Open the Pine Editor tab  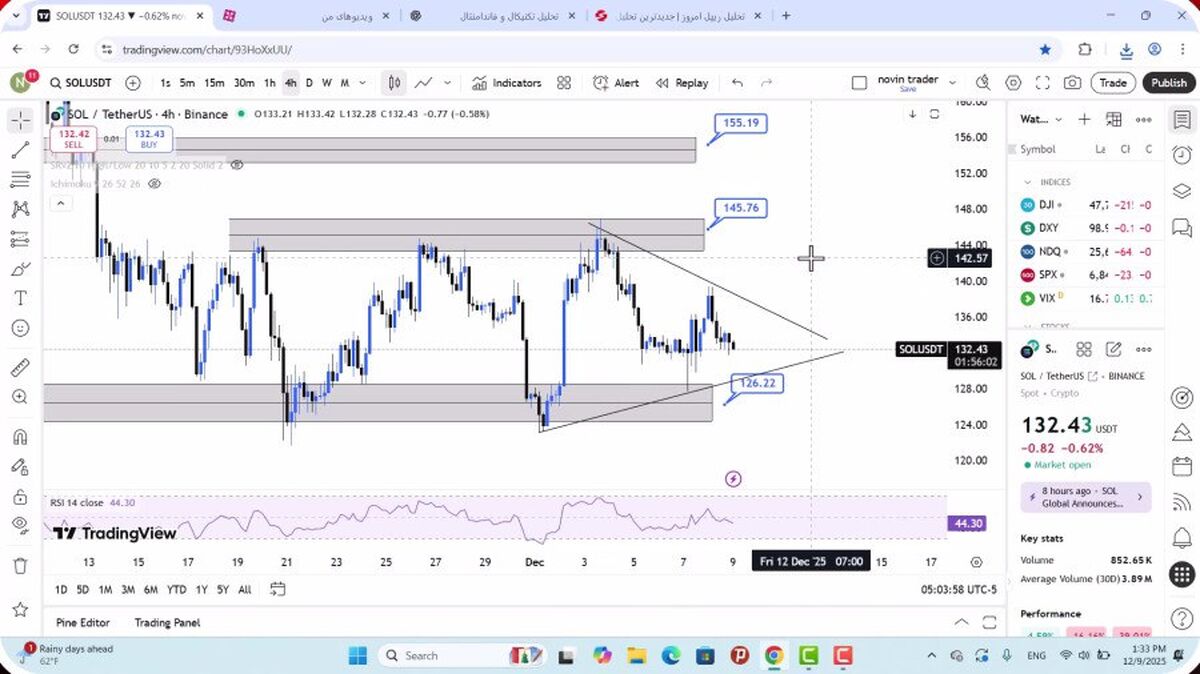point(83,622)
